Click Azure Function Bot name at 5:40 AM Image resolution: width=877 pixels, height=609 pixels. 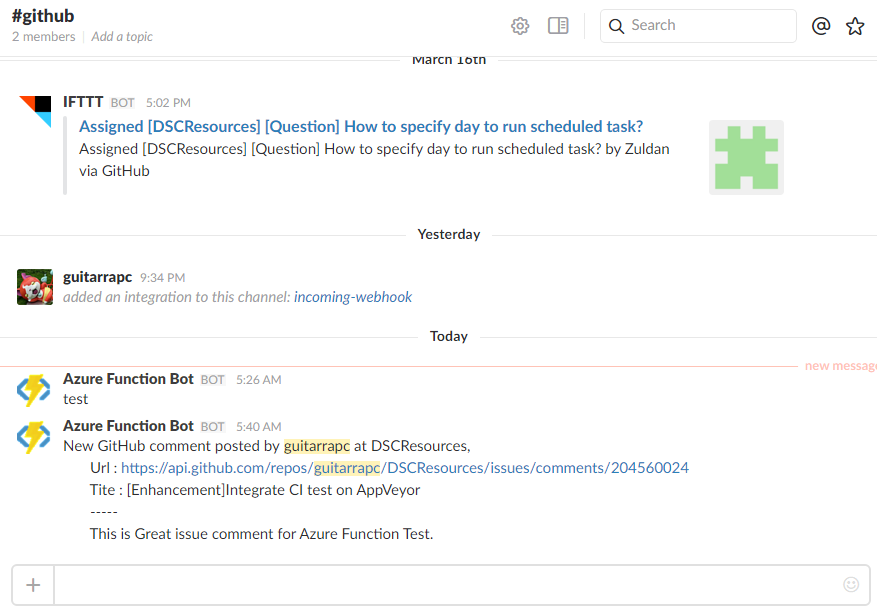click(128, 426)
